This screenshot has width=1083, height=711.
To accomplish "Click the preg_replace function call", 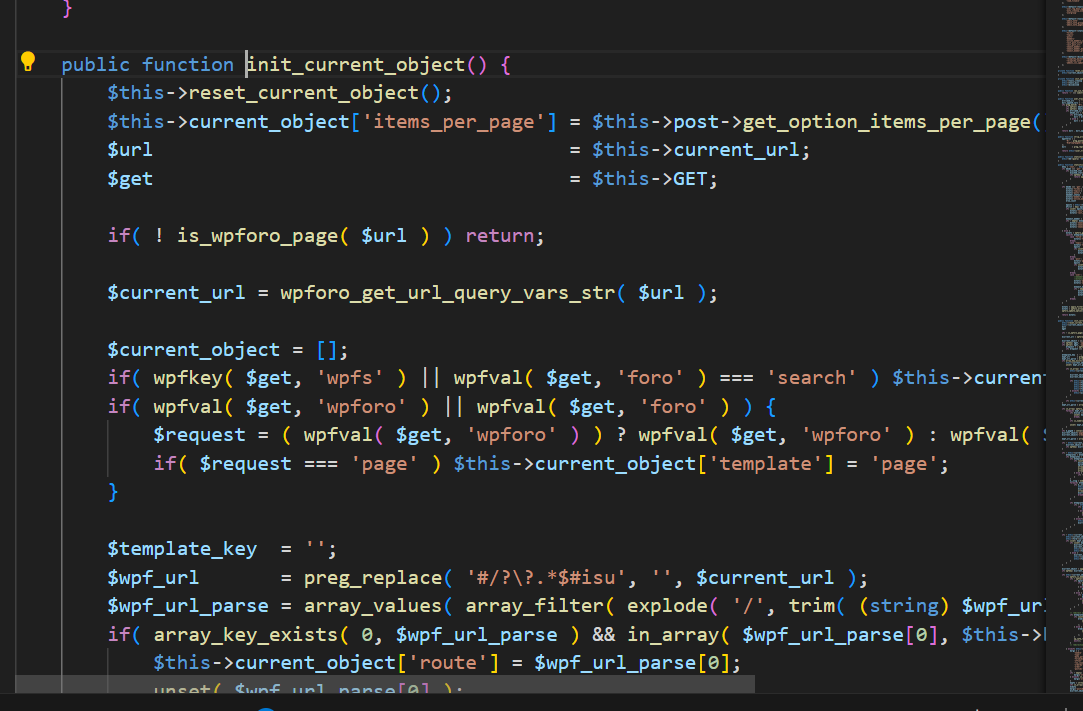I will click(x=373, y=578).
